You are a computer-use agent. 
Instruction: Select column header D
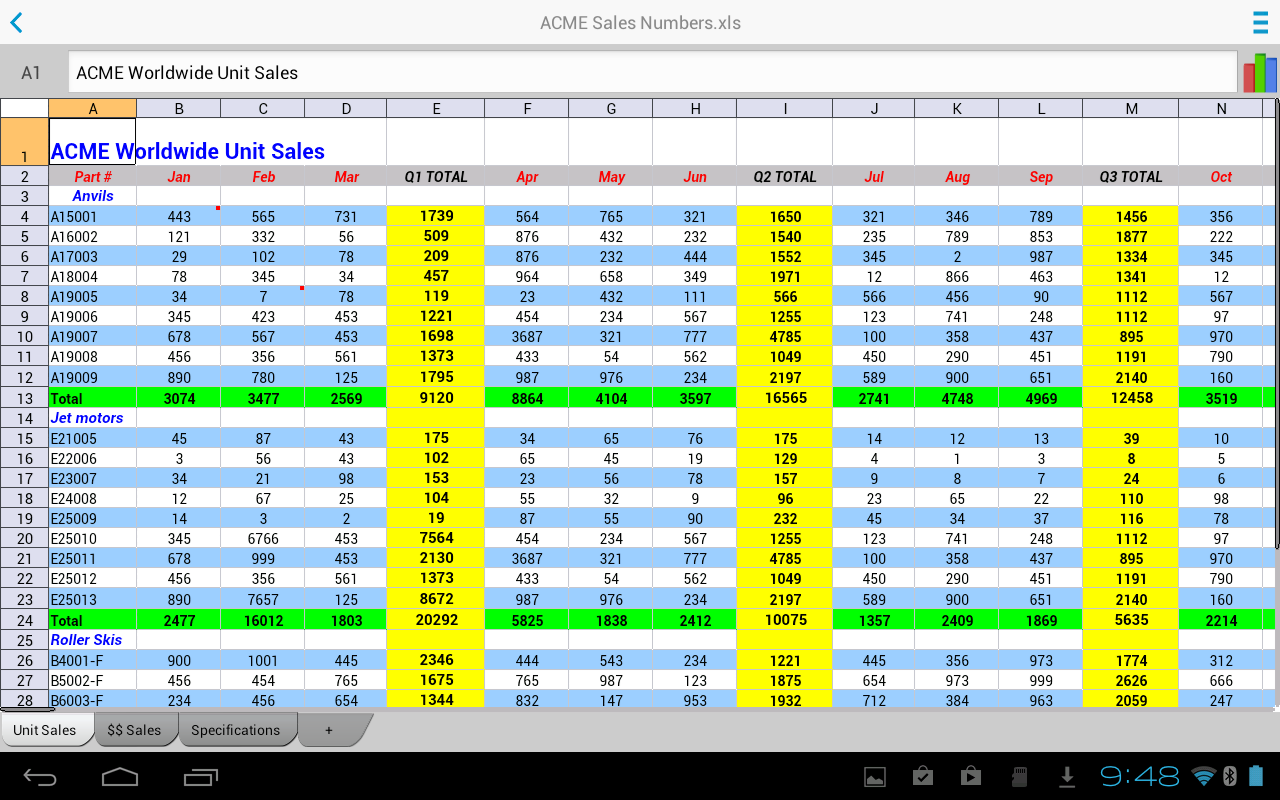(x=346, y=107)
